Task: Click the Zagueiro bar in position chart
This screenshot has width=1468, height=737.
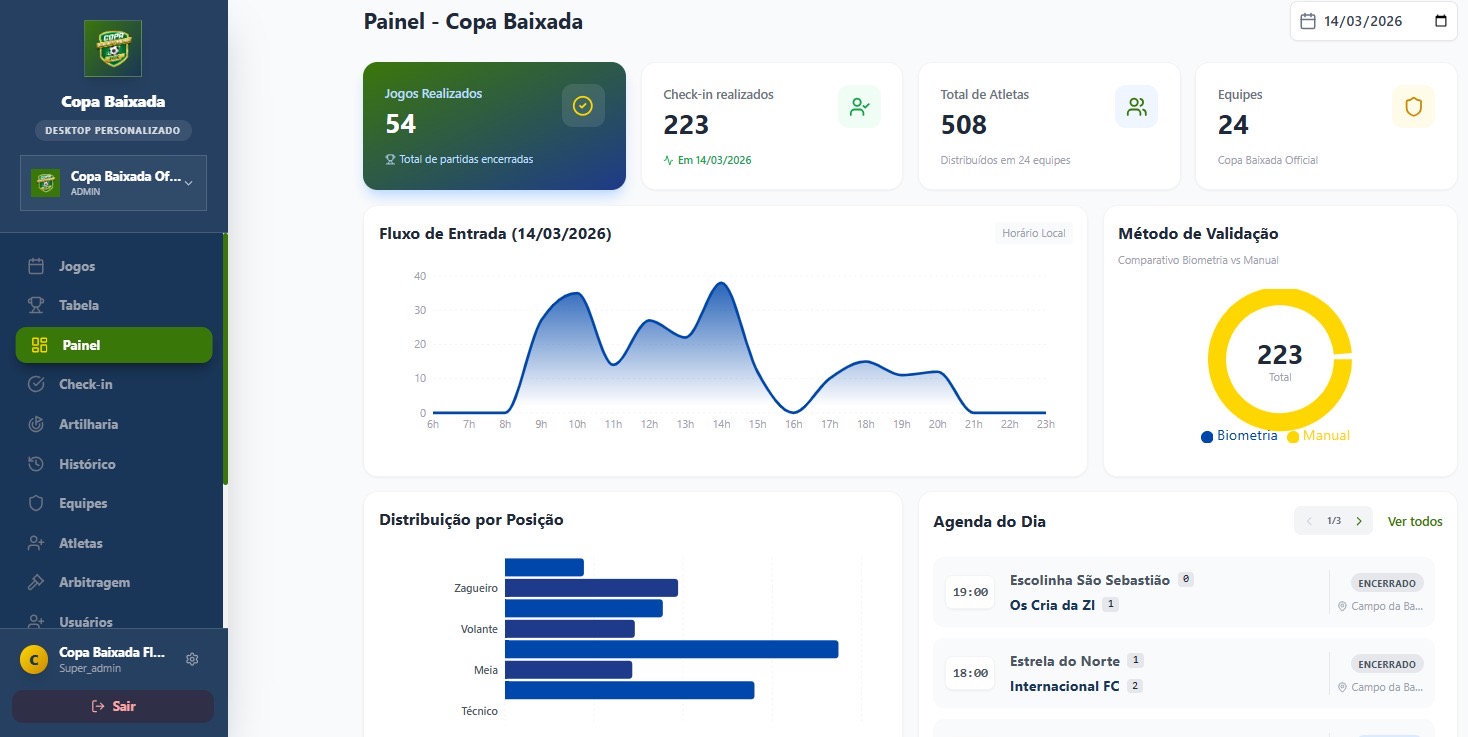Action: pos(591,588)
